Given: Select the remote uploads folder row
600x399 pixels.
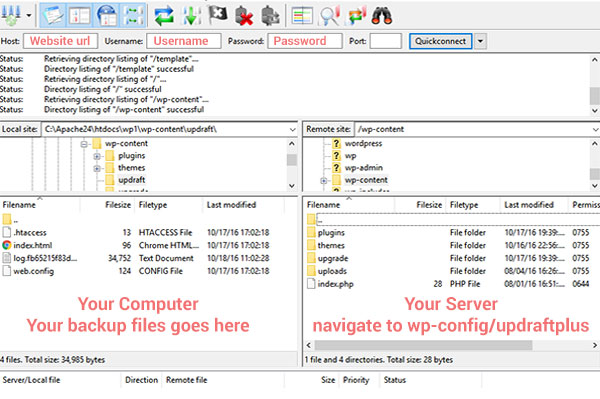Looking at the screenshot, I should click(452, 271).
